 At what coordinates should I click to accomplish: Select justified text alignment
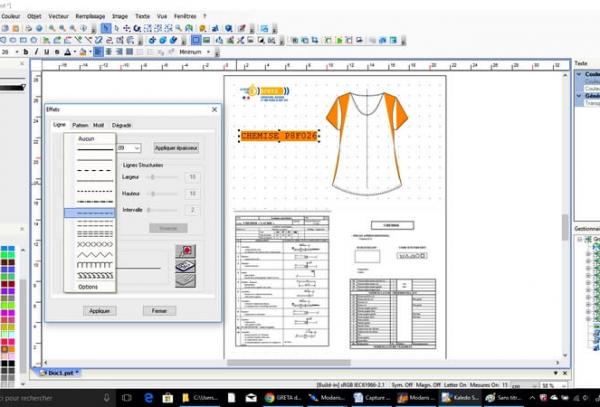[x=129, y=52]
